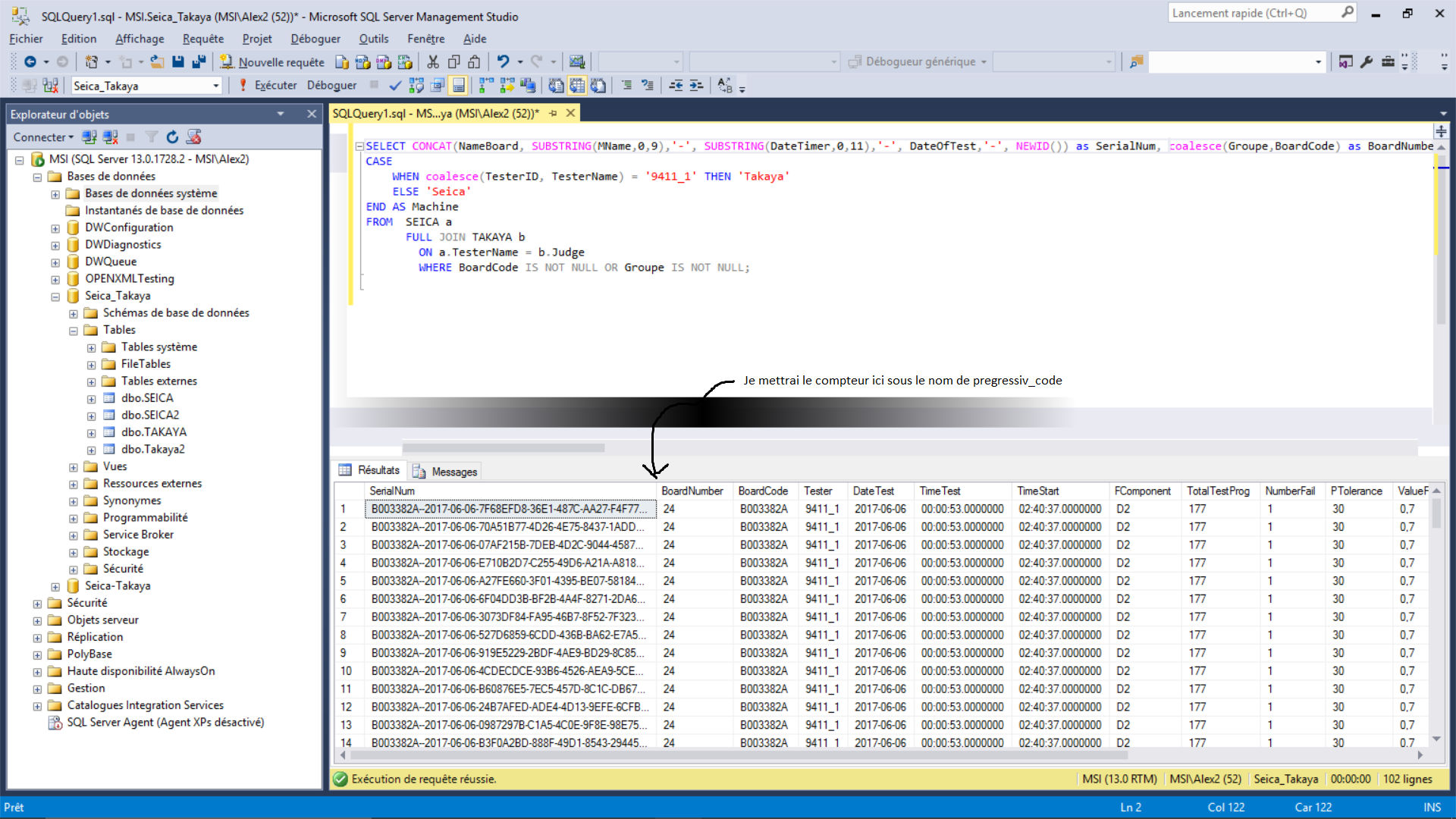Click the Save All disks icon

199,62
